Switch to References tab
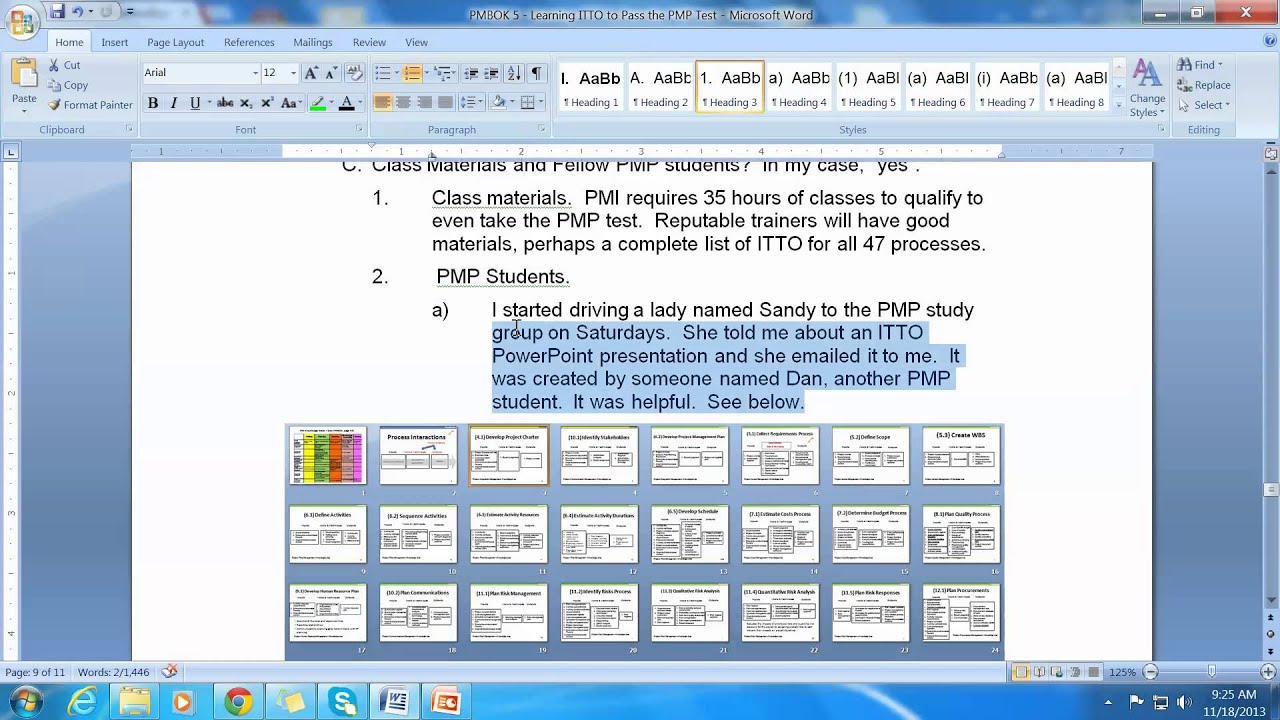The width and height of the screenshot is (1280, 720). (249, 42)
